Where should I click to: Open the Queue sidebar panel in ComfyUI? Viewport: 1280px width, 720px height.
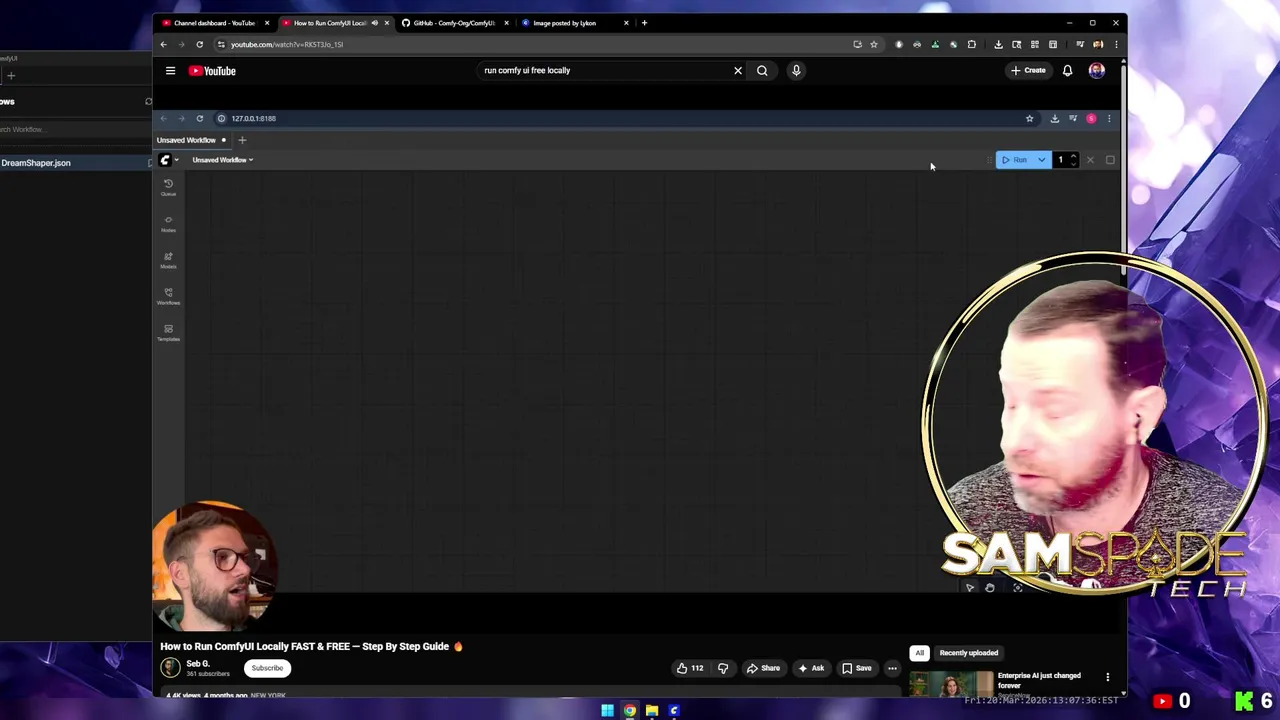pos(168,187)
